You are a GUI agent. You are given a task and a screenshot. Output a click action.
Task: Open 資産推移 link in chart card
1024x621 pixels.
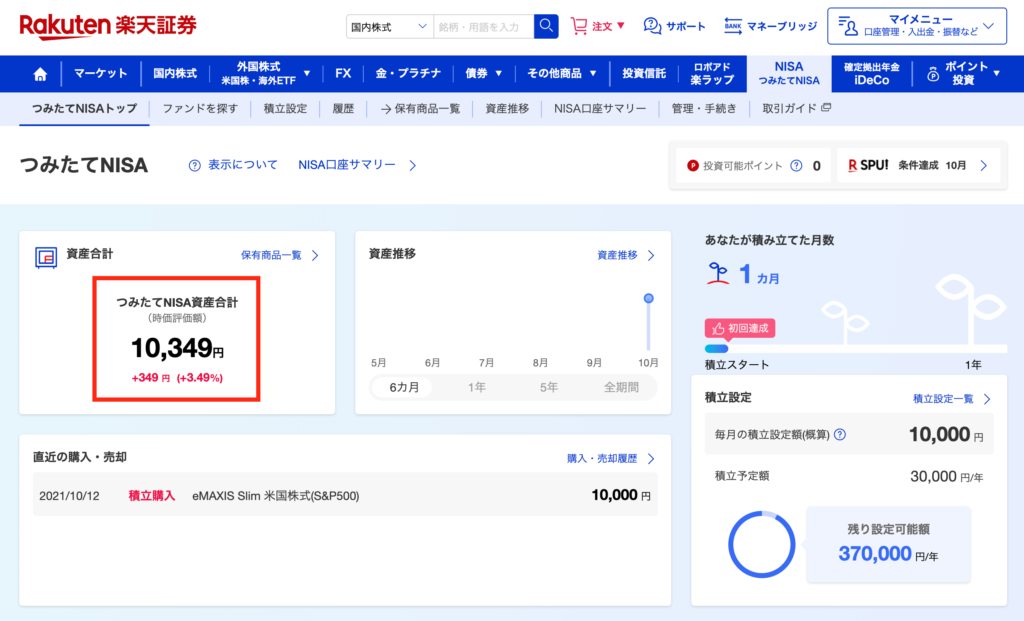617,255
